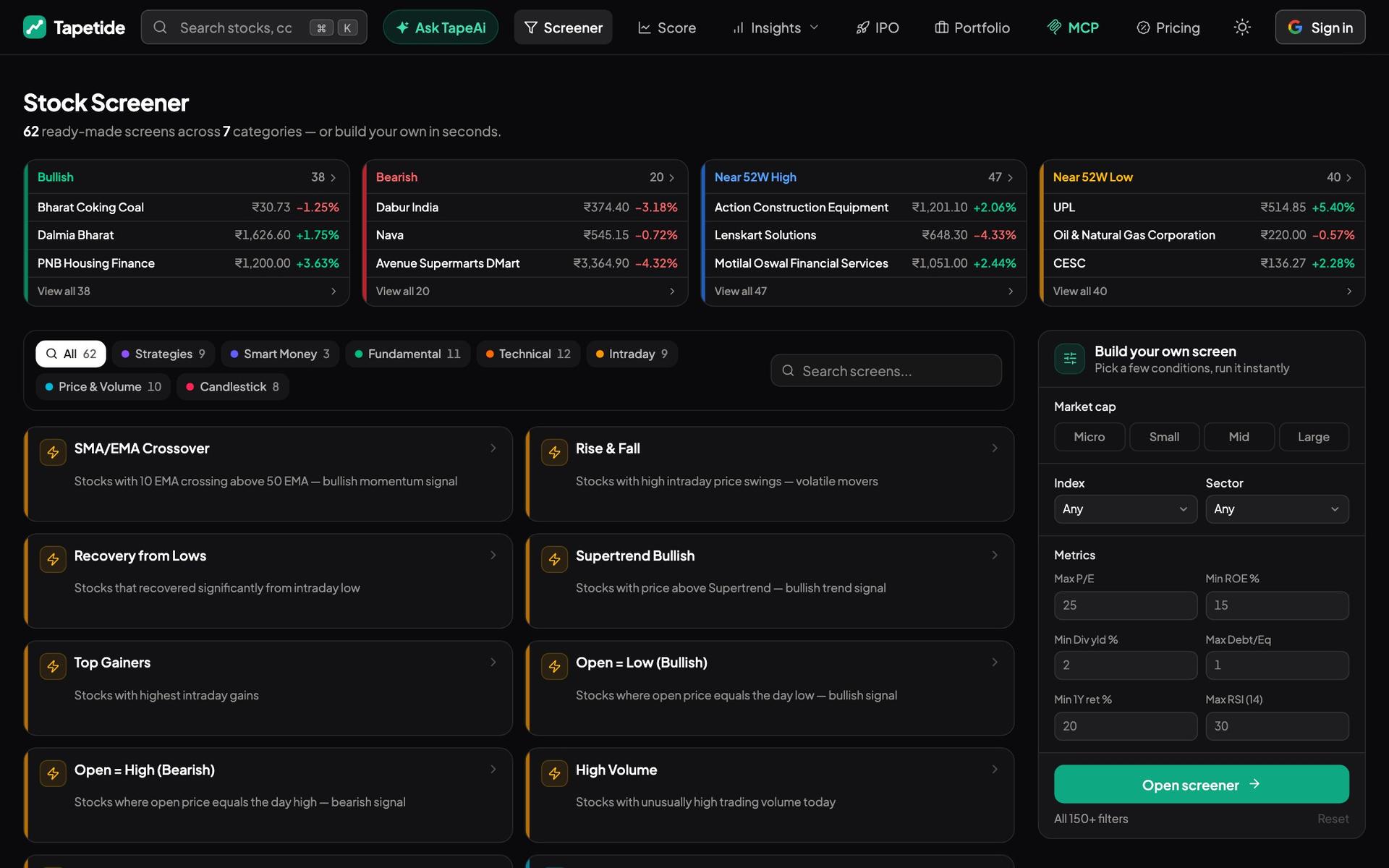Screen dimensions: 1389x868
Task: Toggle the Mid market cap option
Action: tap(1239, 437)
